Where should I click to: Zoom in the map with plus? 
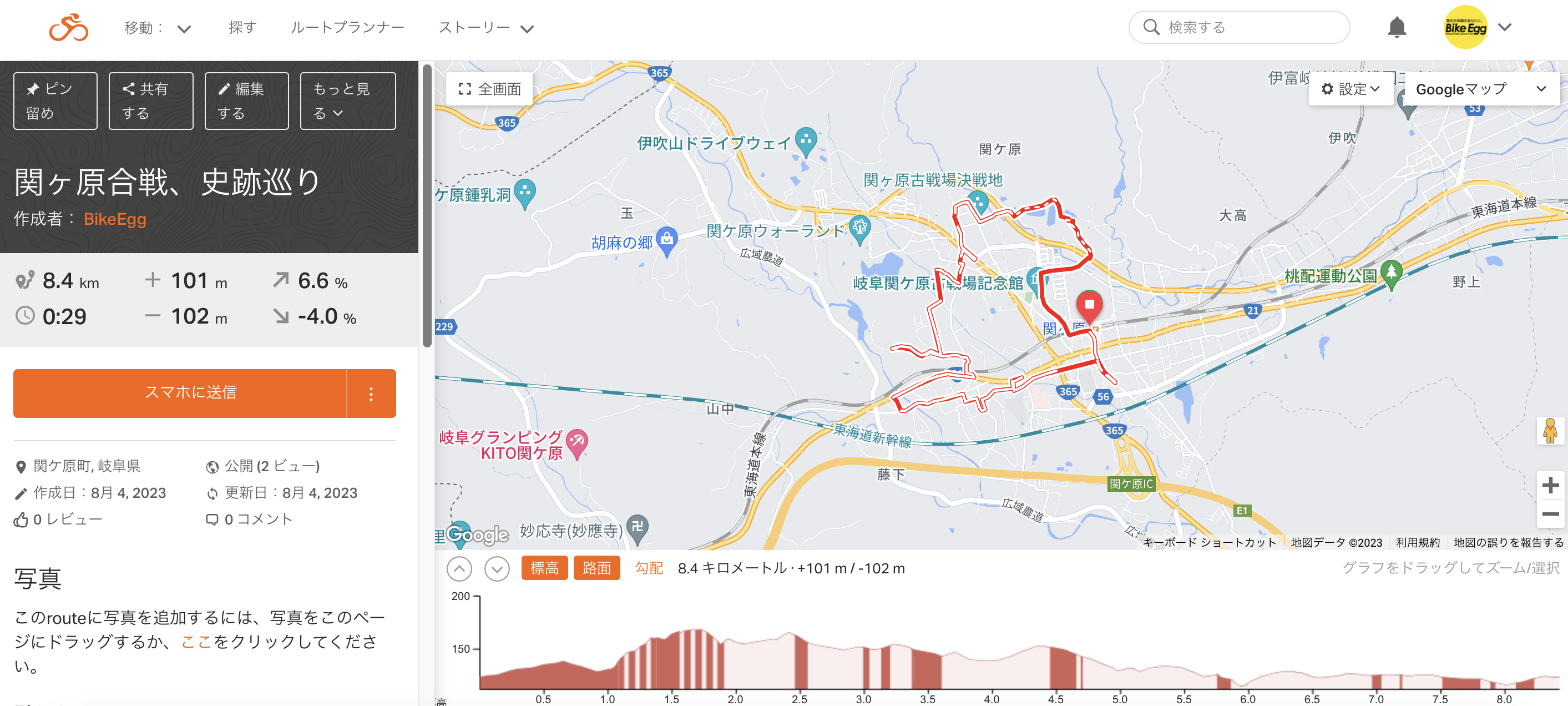coord(1550,486)
